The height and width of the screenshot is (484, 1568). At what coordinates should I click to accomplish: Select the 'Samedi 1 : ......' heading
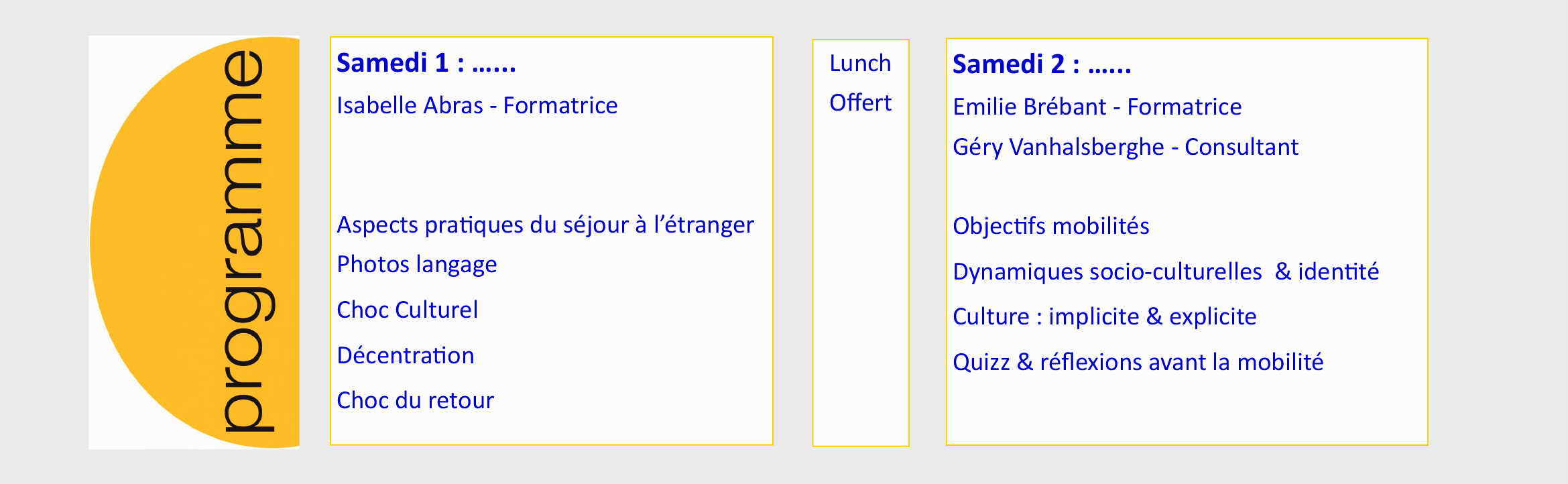pos(426,63)
